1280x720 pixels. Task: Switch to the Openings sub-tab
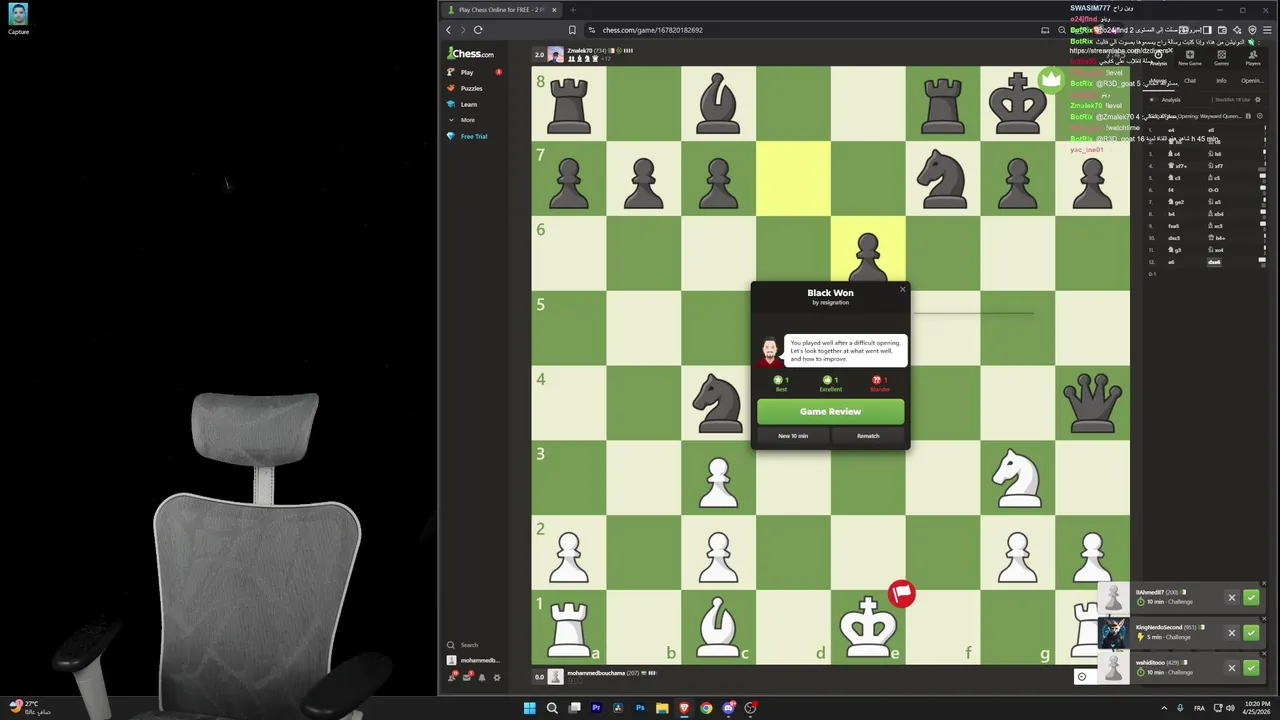pos(1252,81)
